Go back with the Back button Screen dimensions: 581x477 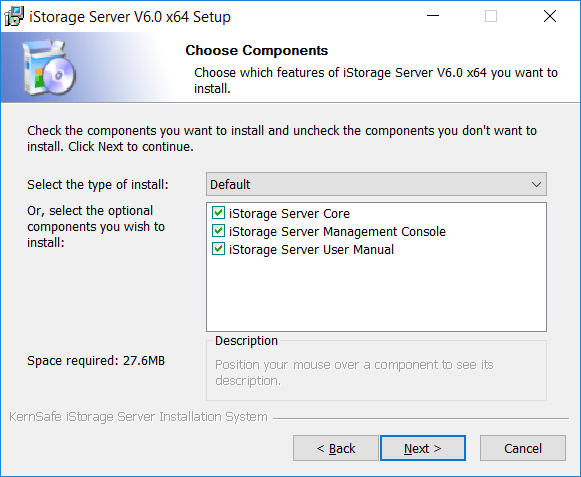[x=336, y=448]
